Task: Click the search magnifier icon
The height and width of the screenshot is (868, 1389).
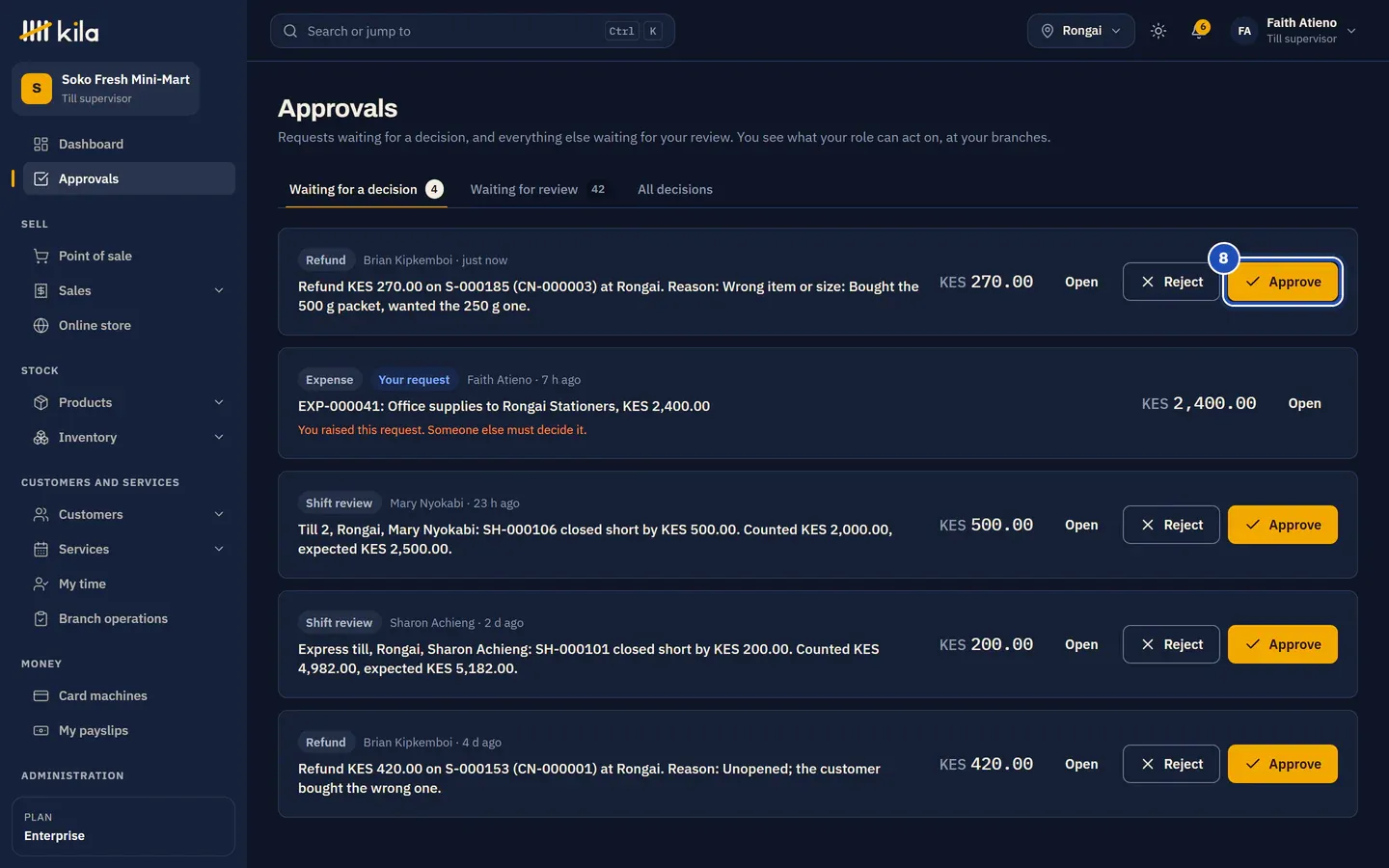Action: pyautogui.click(x=290, y=31)
